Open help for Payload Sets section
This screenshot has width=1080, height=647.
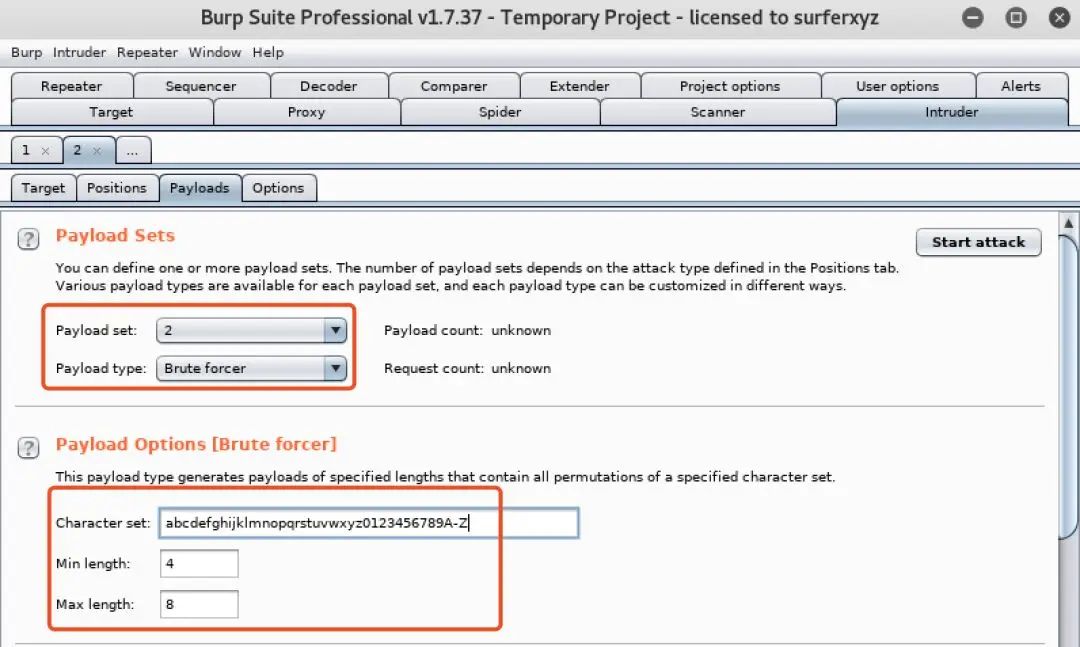pyautogui.click(x=28, y=239)
